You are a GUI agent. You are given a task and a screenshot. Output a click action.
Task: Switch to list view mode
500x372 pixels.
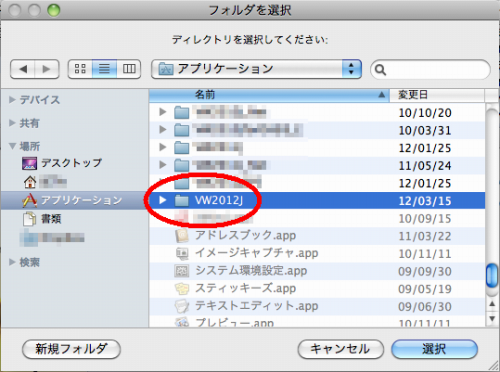point(104,69)
